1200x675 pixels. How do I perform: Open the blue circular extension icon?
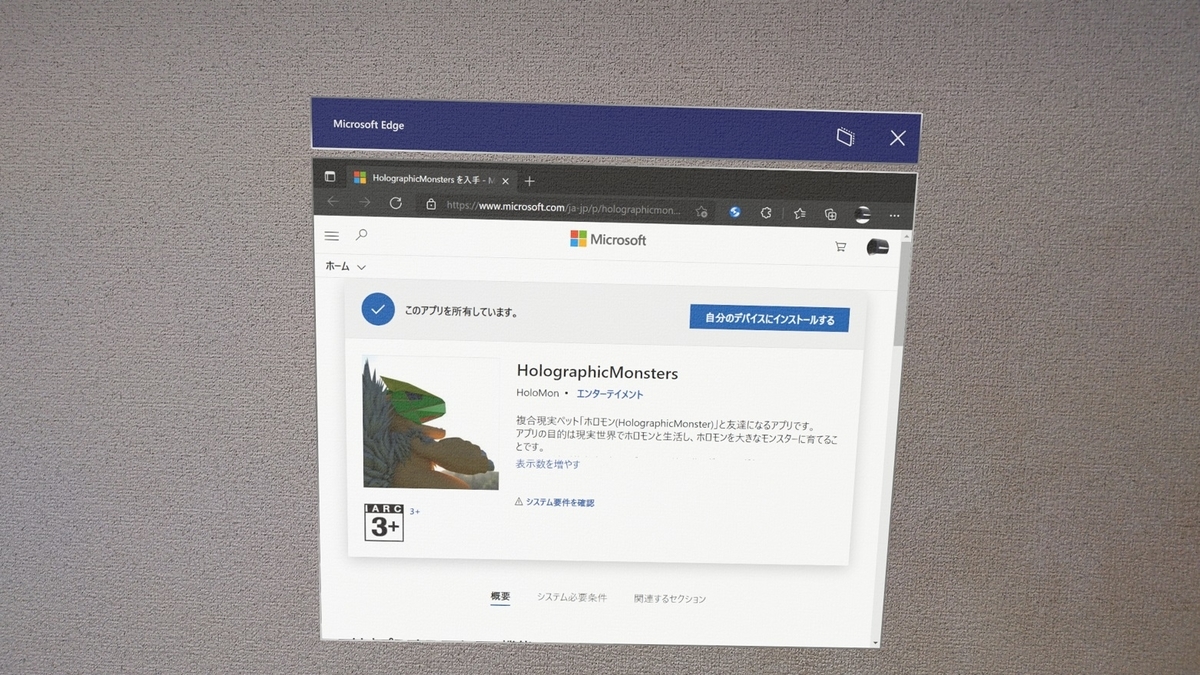[x=735, y=212]
